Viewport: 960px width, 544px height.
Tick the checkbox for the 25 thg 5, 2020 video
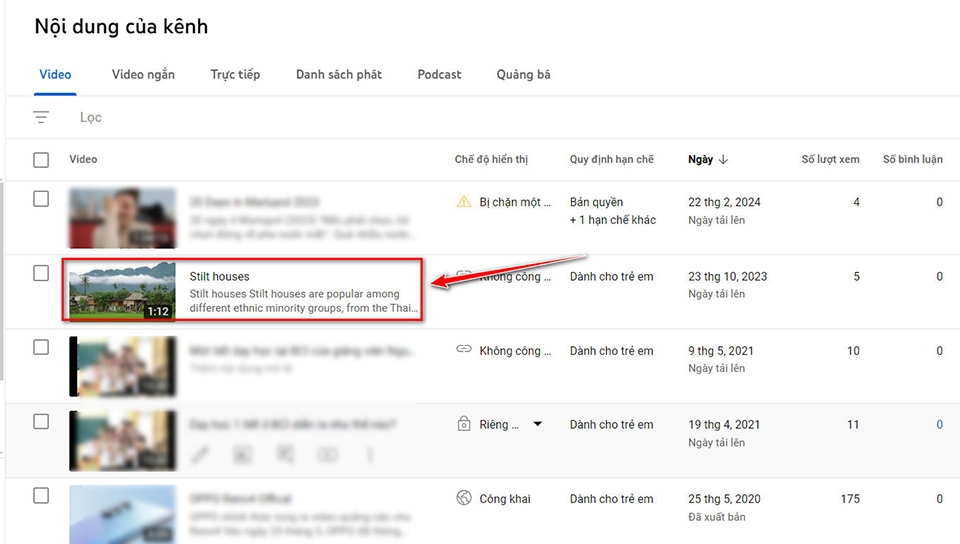[x=41, y=496]
